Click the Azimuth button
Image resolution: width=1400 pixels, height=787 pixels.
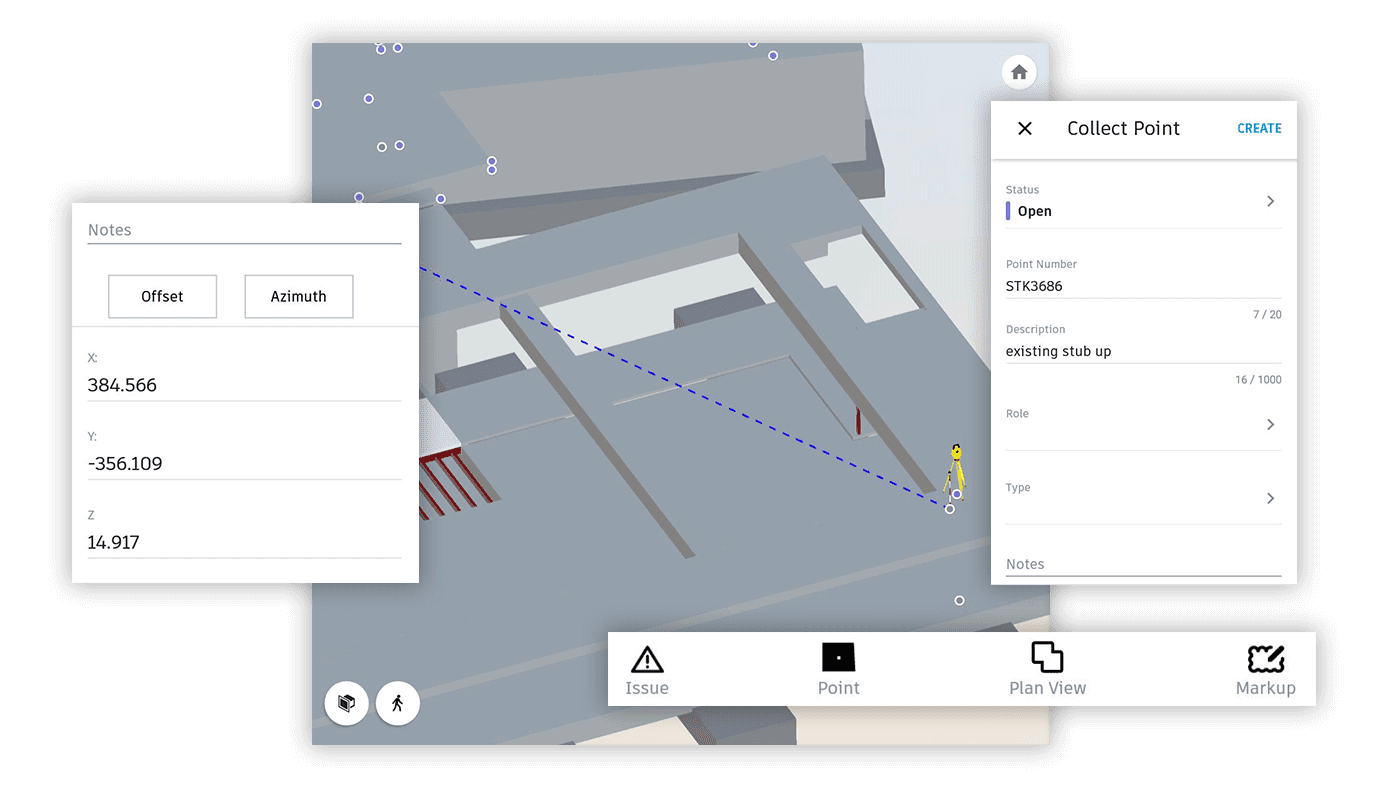tap(299, 297)
